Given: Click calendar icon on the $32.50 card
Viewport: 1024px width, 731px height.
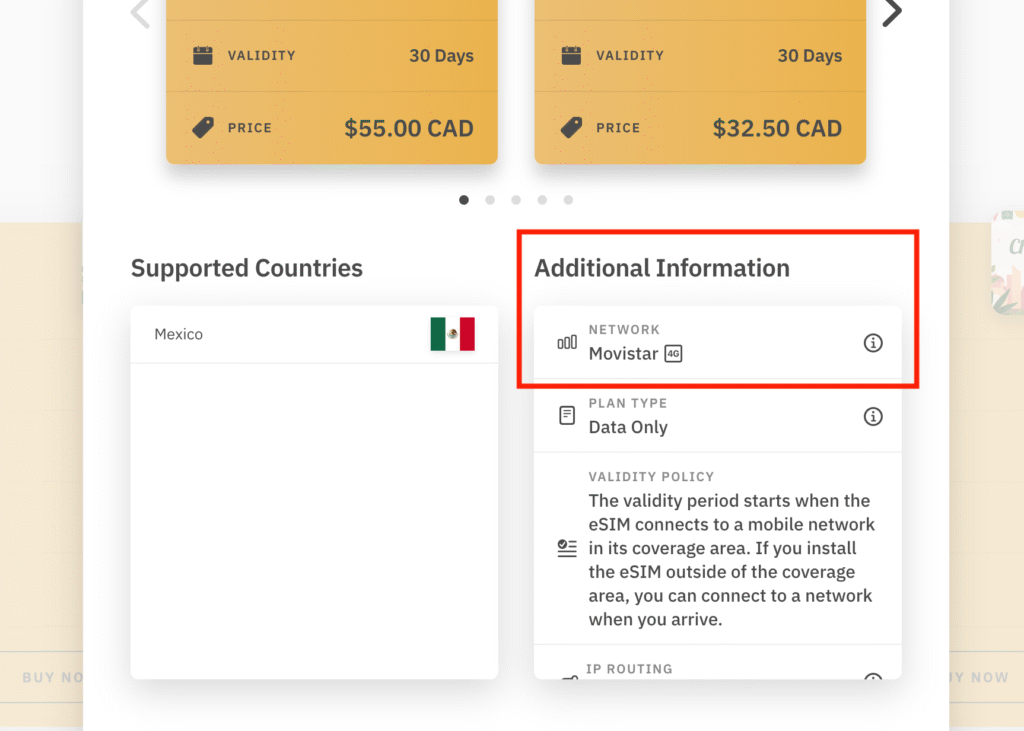Looking at the screenshot, I should (x=571, y=56).
